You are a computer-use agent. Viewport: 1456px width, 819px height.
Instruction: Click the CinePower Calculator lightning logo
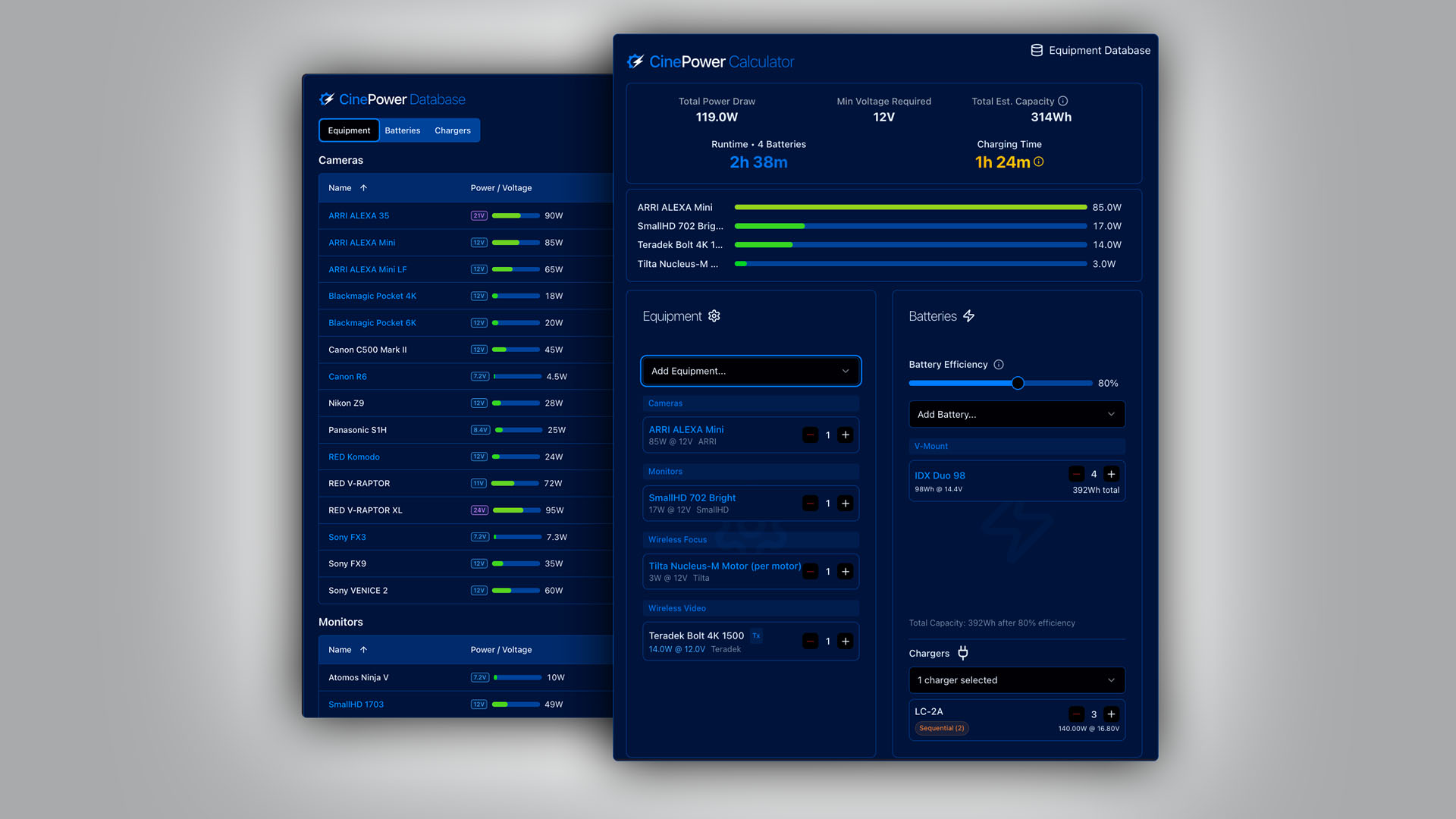click(x=635, y=61)
